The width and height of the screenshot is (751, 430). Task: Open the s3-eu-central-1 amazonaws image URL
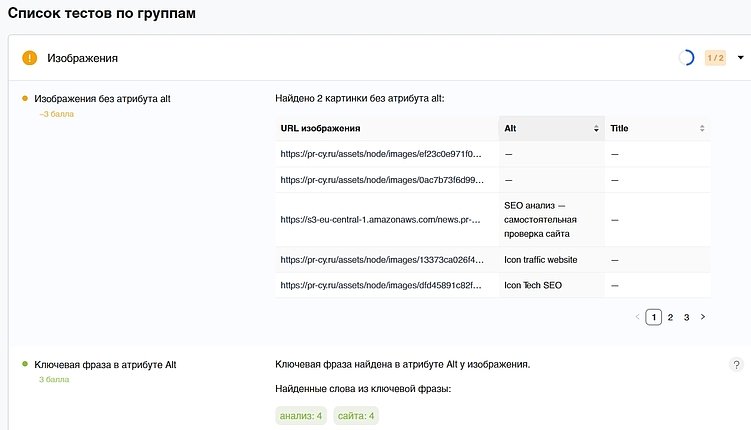click(x=381, y=220)
